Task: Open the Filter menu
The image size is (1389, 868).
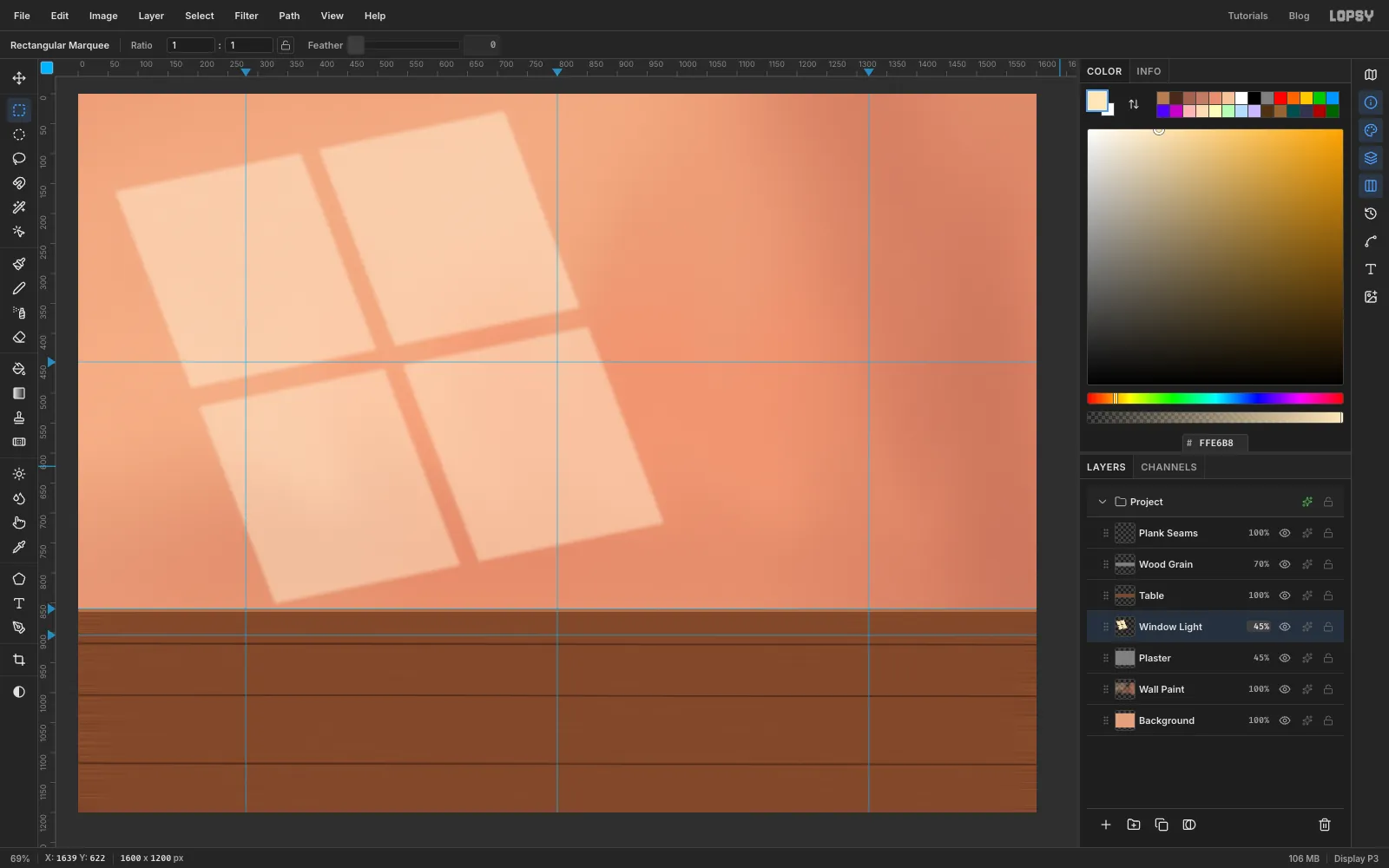Action: (247, 16)
